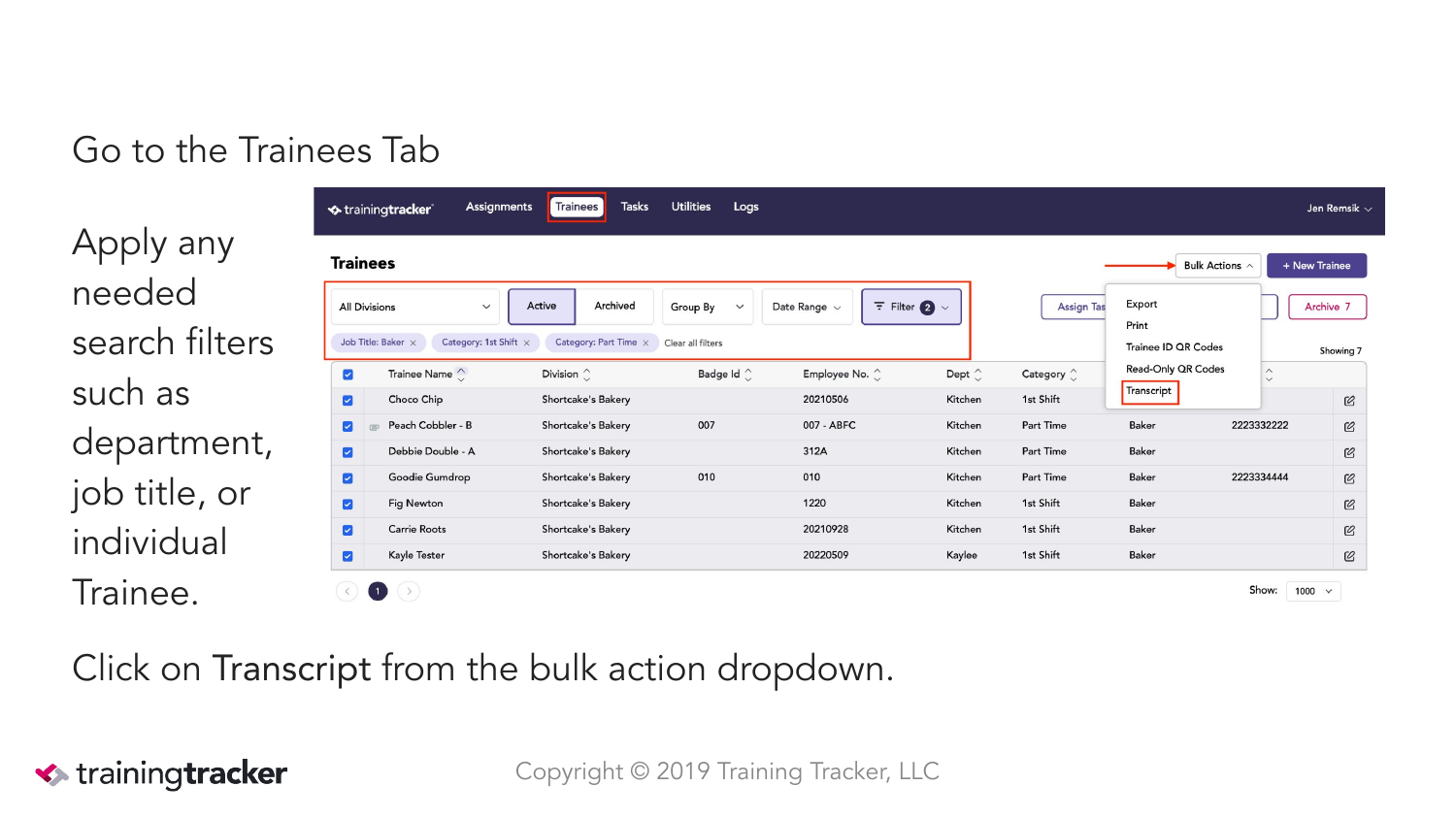The image size is (1456, 819).
Task: Sort by Badge Id column arrows
Action: 747,375
